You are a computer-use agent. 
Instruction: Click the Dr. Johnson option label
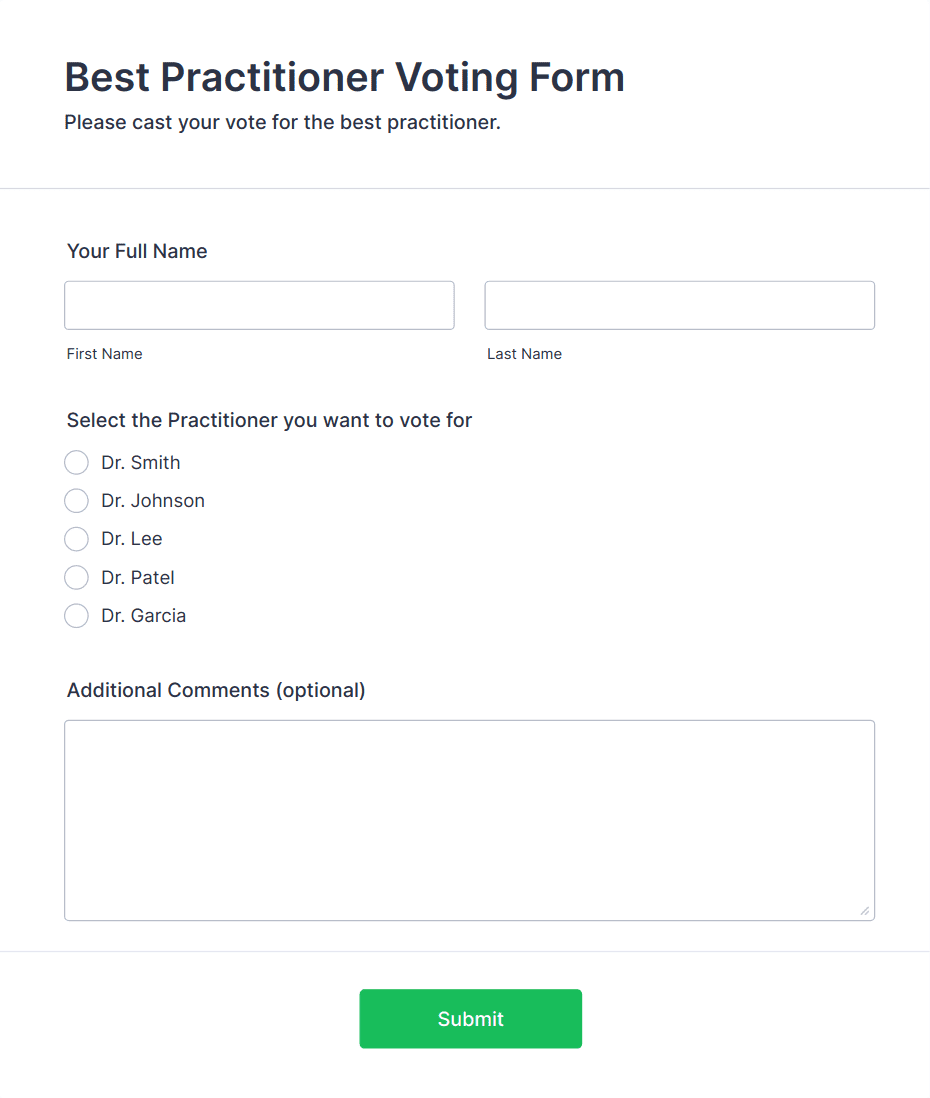(x=153, y=500)
